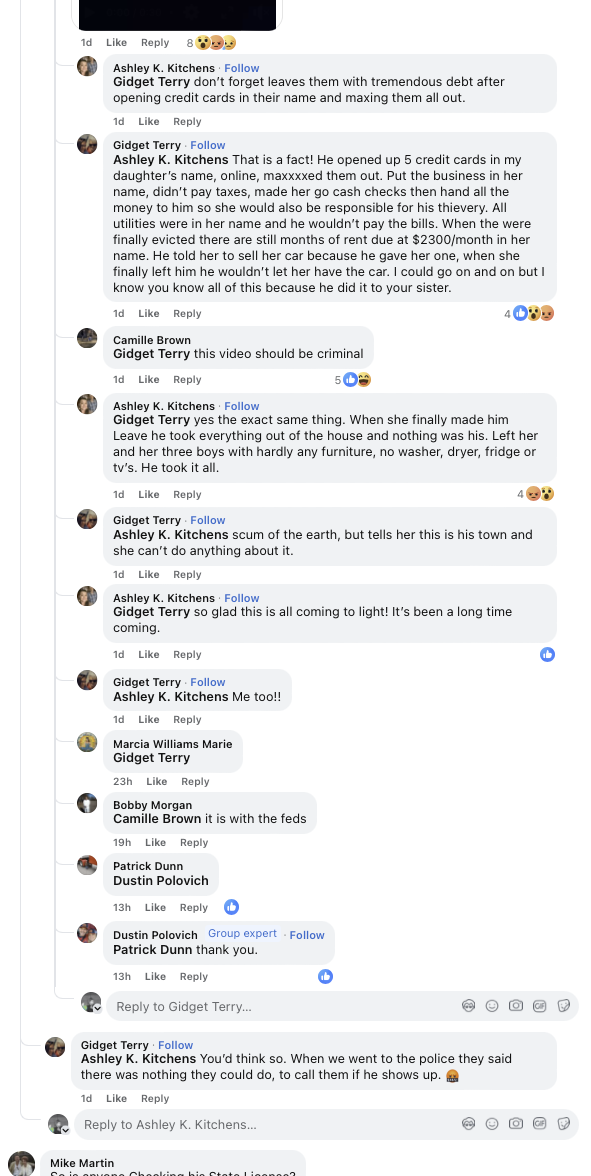
Task: Open Group expert badge on Dustin Polovich
Action: pyautogui.click(x=242, y=934)
